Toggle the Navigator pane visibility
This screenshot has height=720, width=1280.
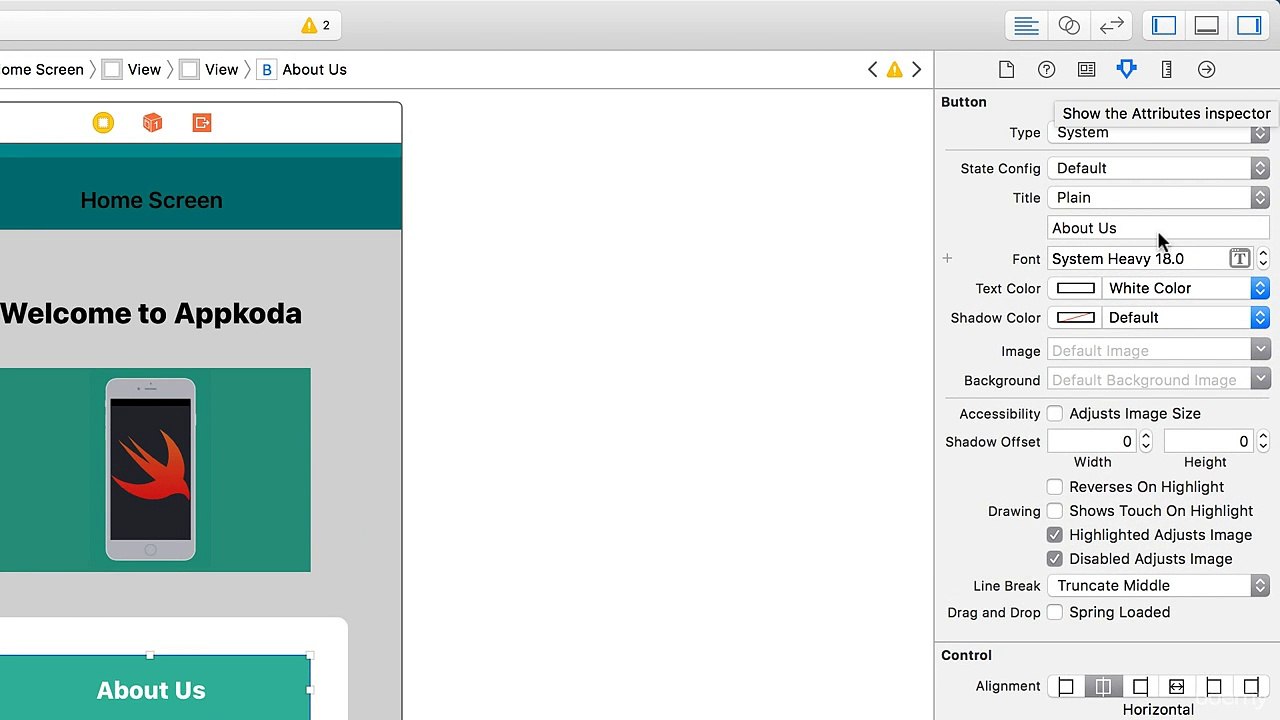point(1164,26)
